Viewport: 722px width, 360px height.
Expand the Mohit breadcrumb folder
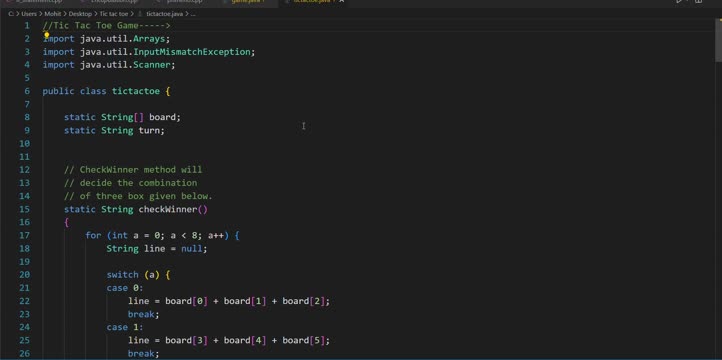tap(52, 14)
